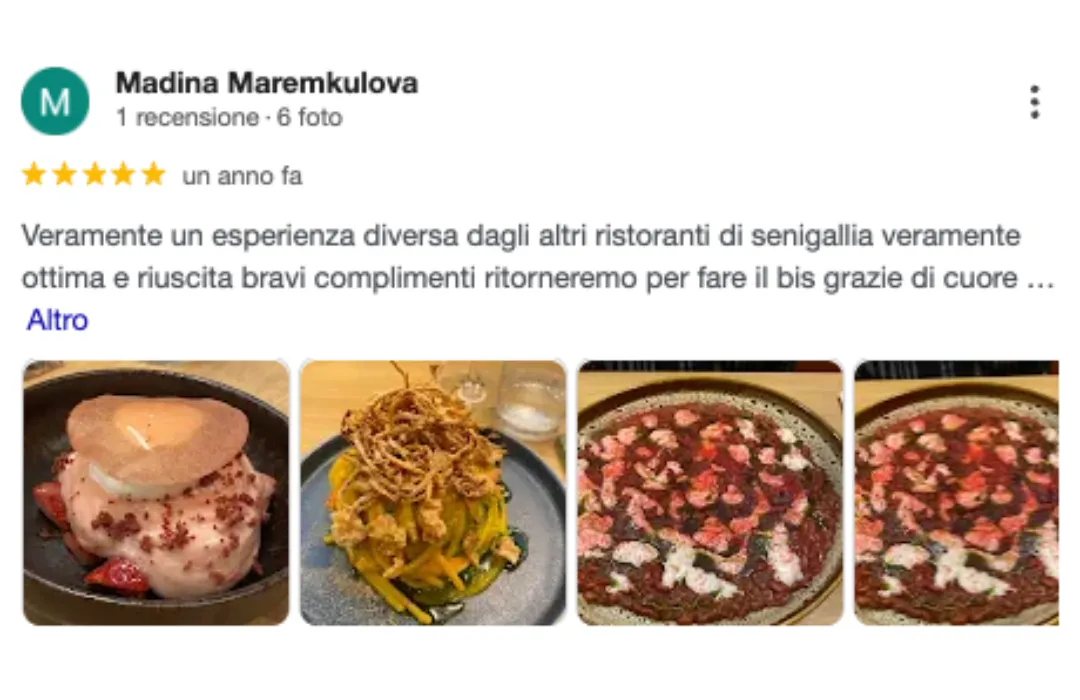Click the third yellow rating star

[94, 174]
